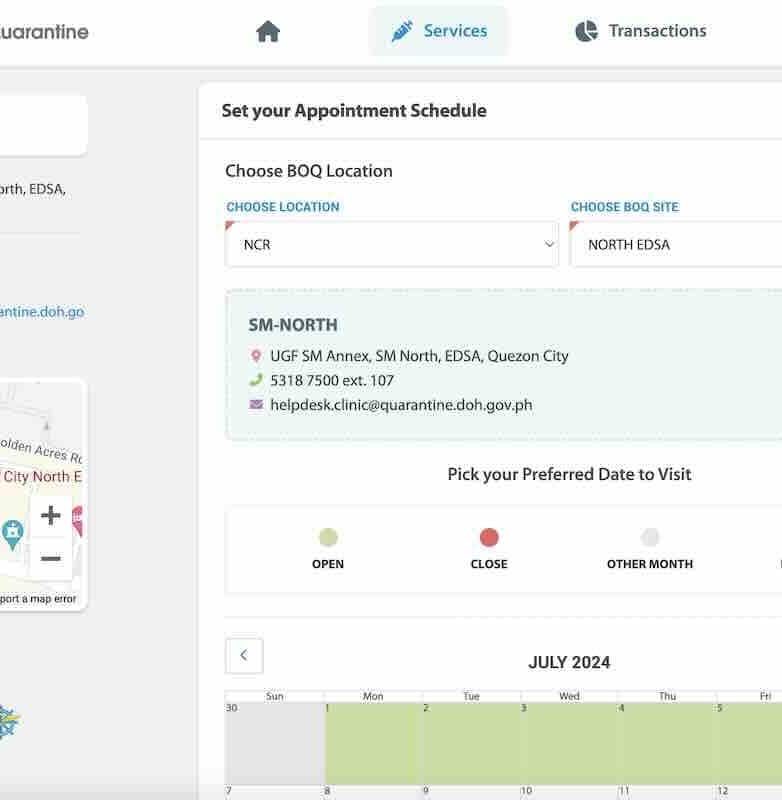Click the syringe Services icon
Image resolution: width=782 pixels, height=800 pixels.
click(x=402, y=31)
